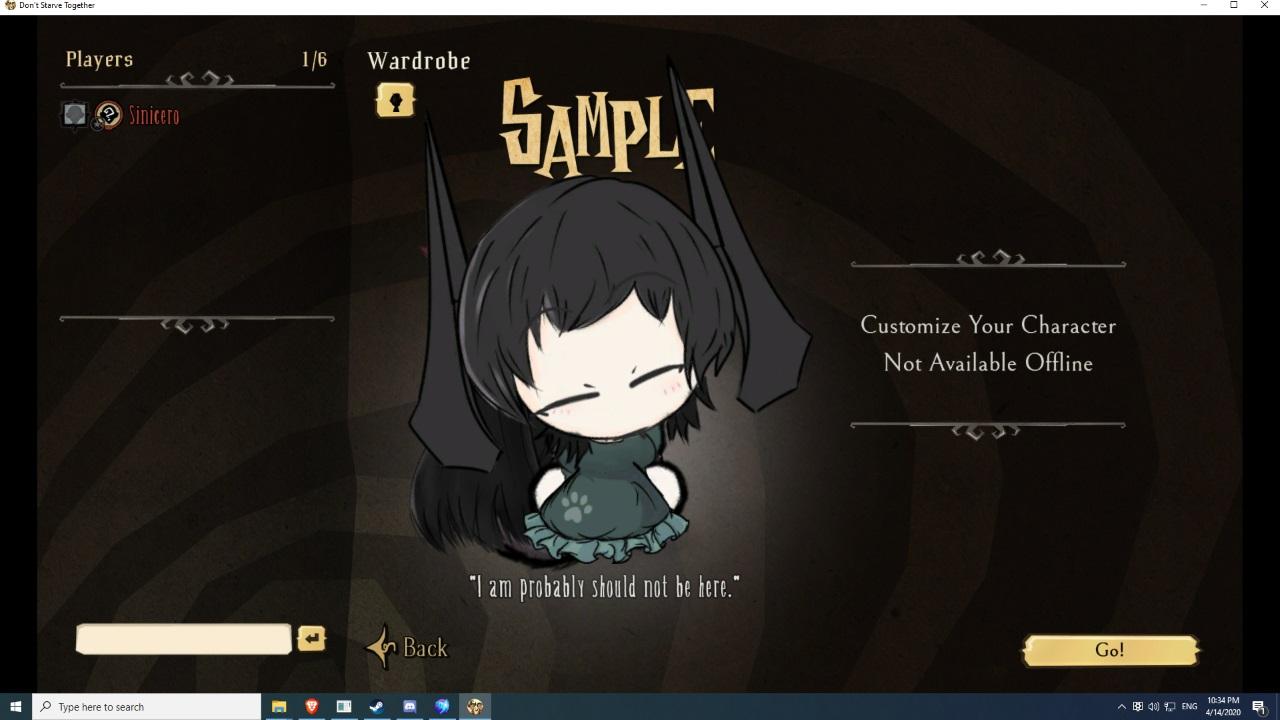Click the Customize Your Character notice
This screenshot has height=720, width=1280.
[988, 326]
